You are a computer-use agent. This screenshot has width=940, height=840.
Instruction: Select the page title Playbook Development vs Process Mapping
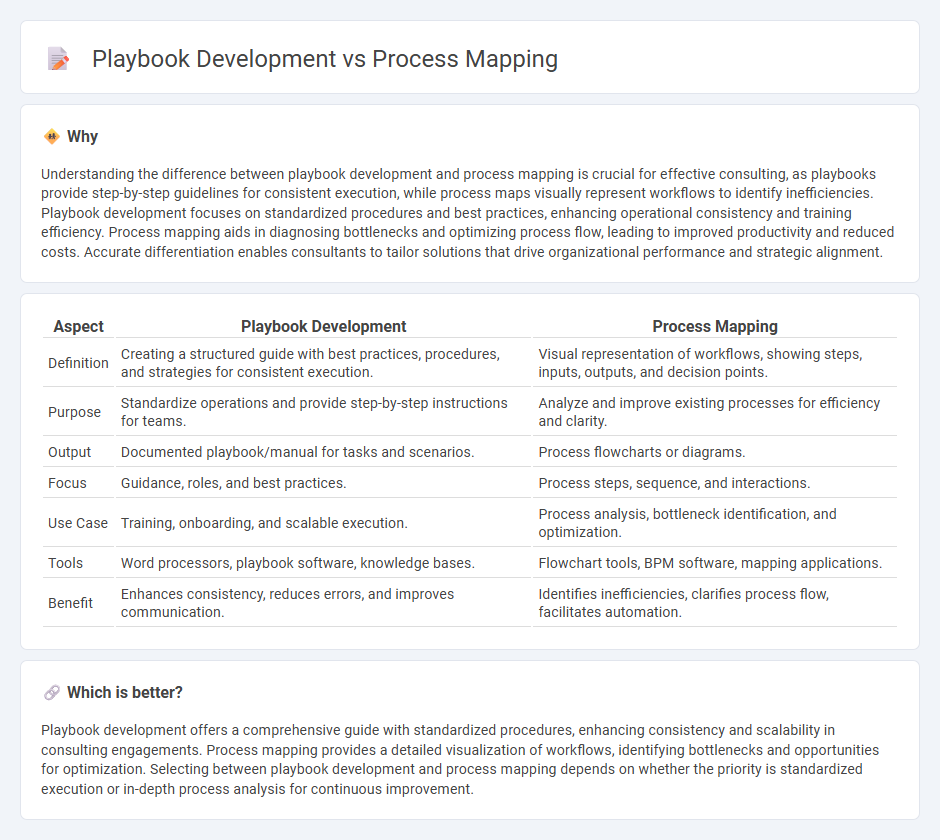click(325, 59)
